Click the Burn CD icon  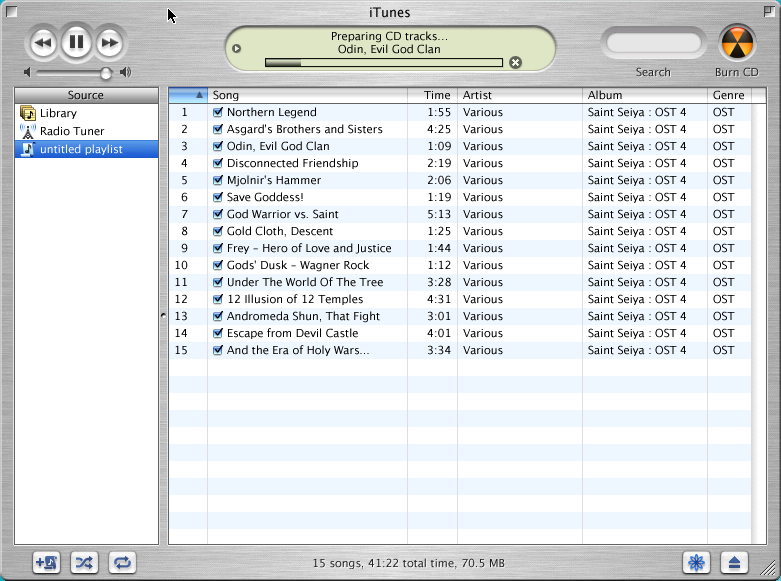(737, 43)
